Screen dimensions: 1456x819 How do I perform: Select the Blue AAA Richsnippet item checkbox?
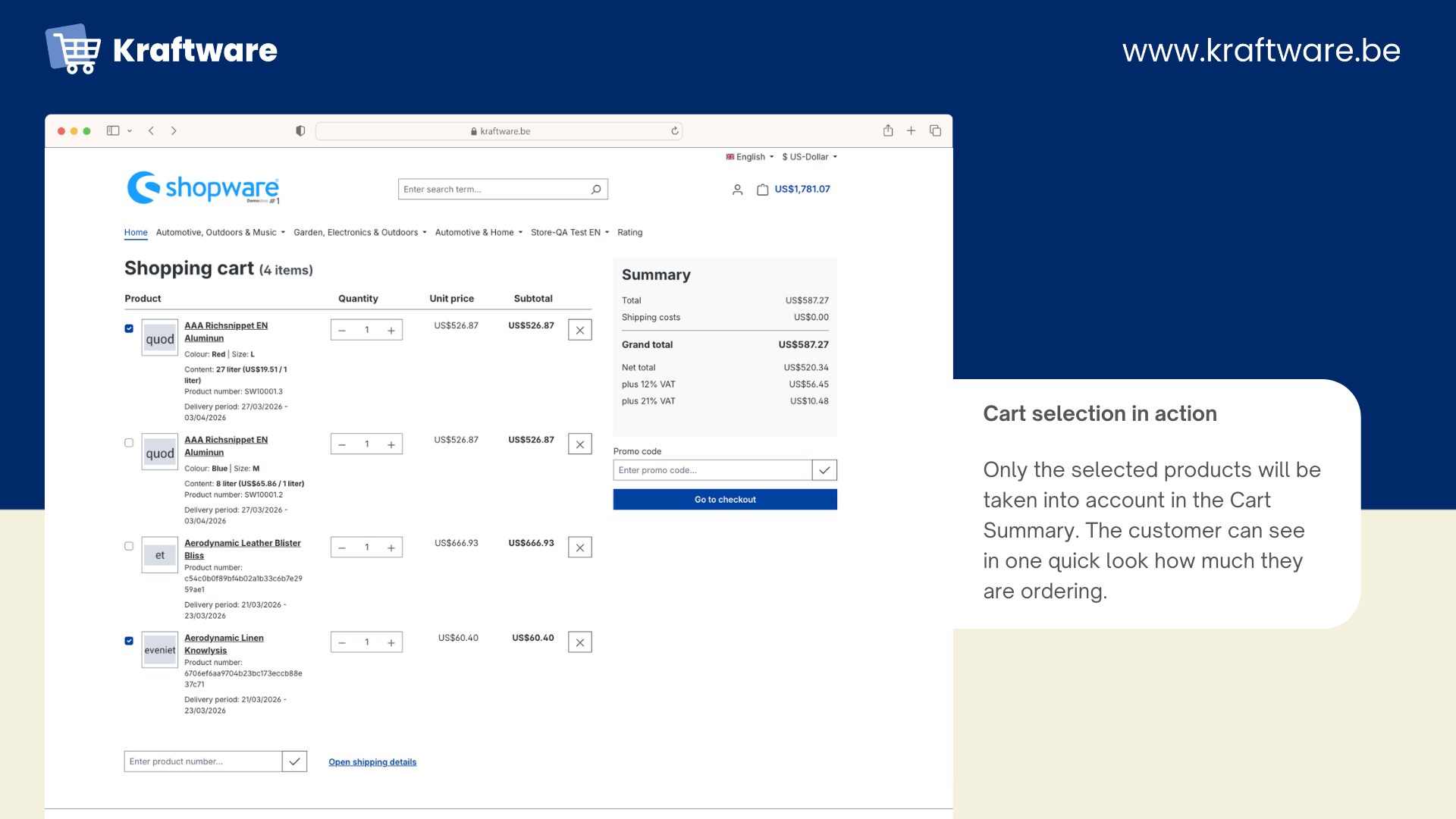pos(129,443)
